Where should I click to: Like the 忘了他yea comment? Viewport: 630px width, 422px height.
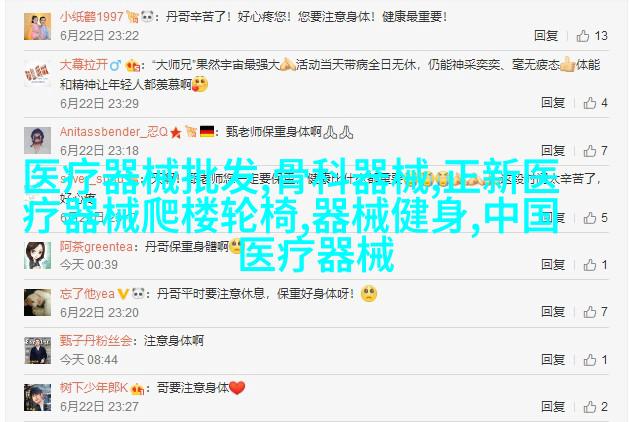point(590,312)
